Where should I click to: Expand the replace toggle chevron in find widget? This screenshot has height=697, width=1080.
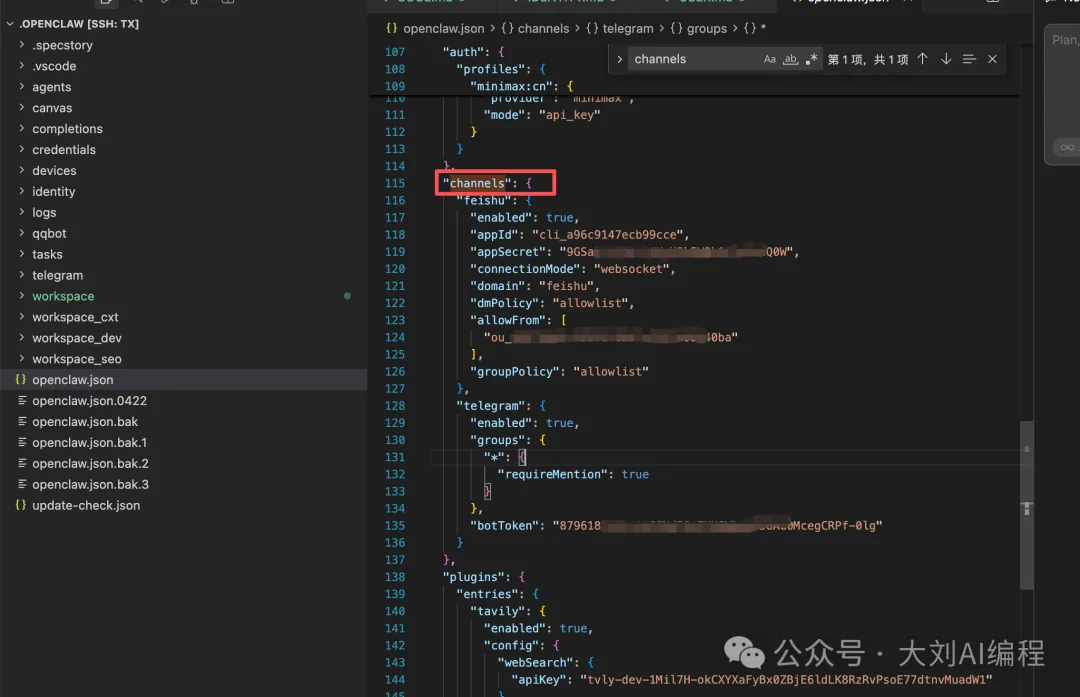[620, 59]
